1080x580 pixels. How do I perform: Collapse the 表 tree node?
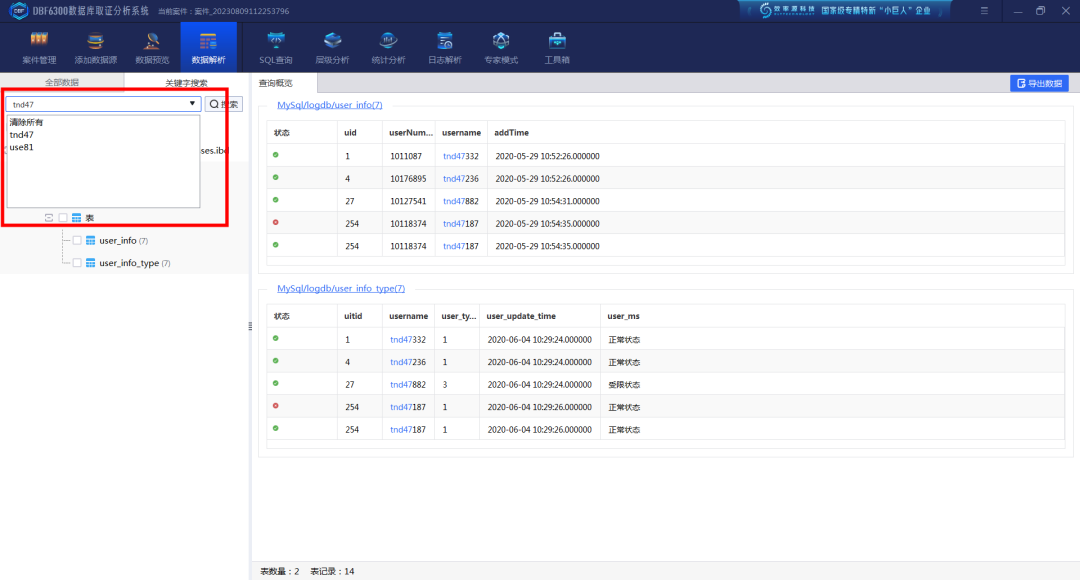(49, 218)
